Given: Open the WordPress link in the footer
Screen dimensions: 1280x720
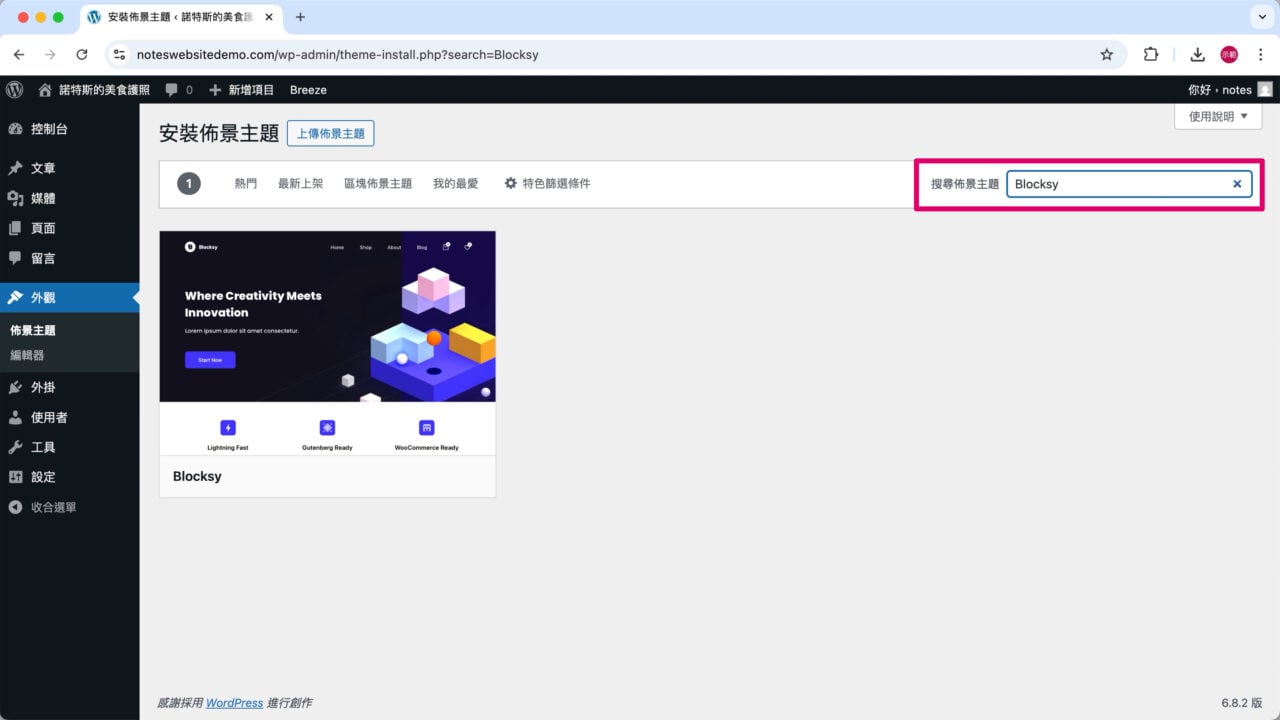Looking at the screenshot, I should 233,703.
